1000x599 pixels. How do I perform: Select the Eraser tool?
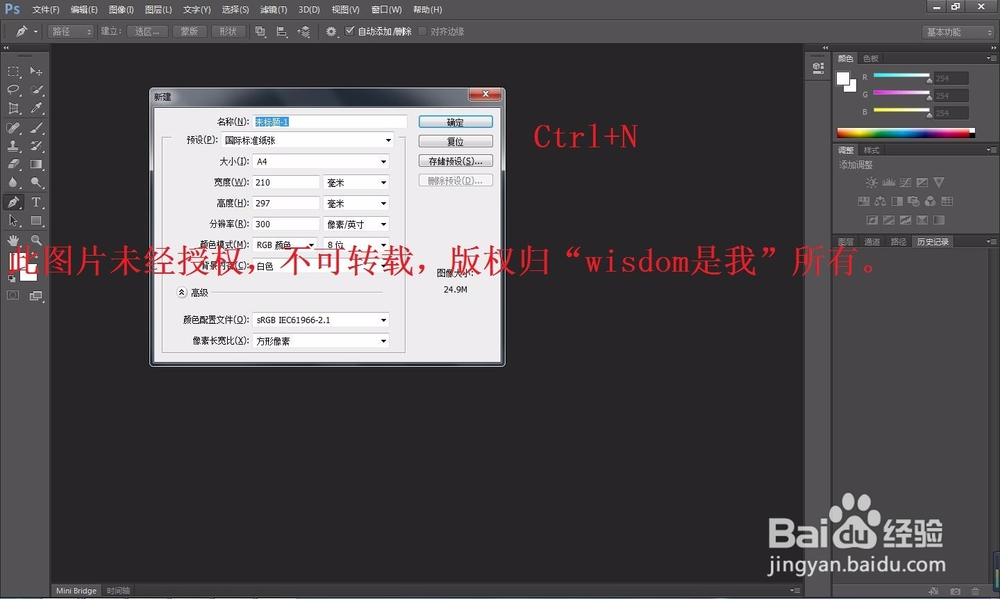(x=13, y=165)
